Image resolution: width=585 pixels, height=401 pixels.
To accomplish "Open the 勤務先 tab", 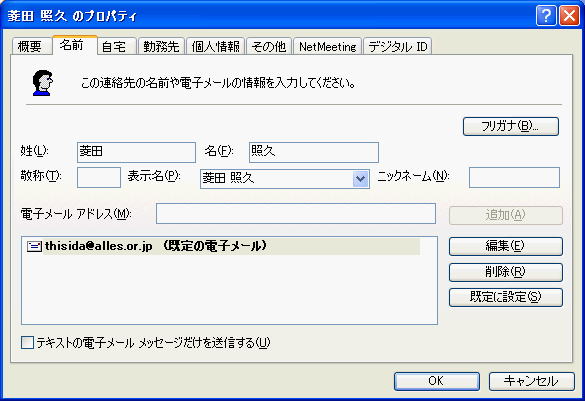I will point(161,47).
